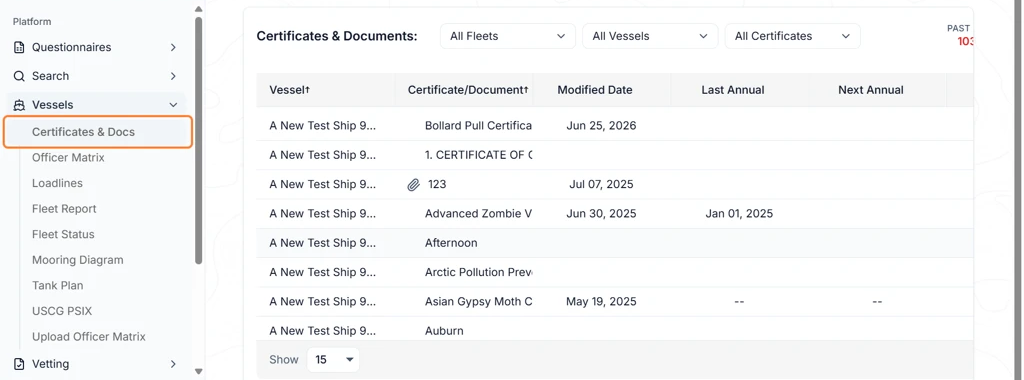The width and height of the screenshot is (1024, 380).
Task: Open the All Vessels dropdown
Action: 650,36
